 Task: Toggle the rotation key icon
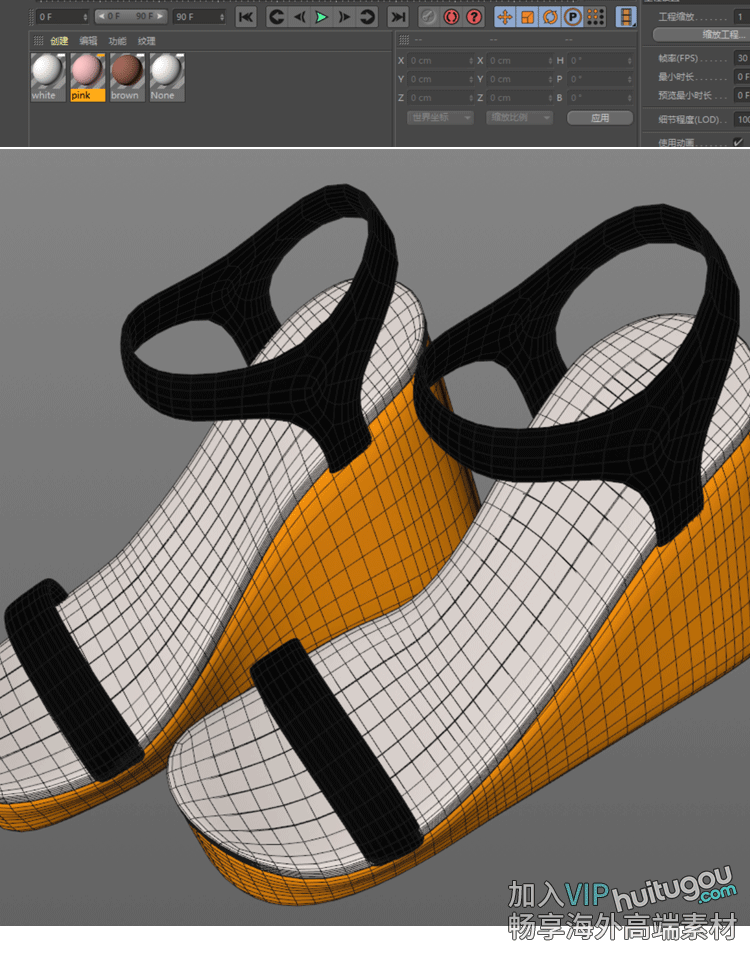tap(549, 17)
